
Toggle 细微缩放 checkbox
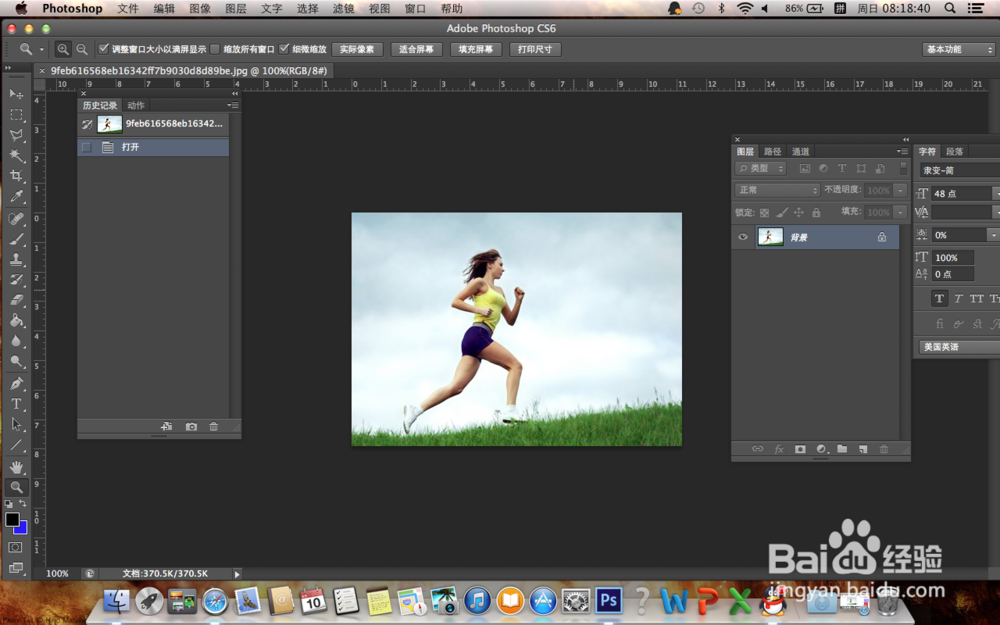click(x=284, y=49)
